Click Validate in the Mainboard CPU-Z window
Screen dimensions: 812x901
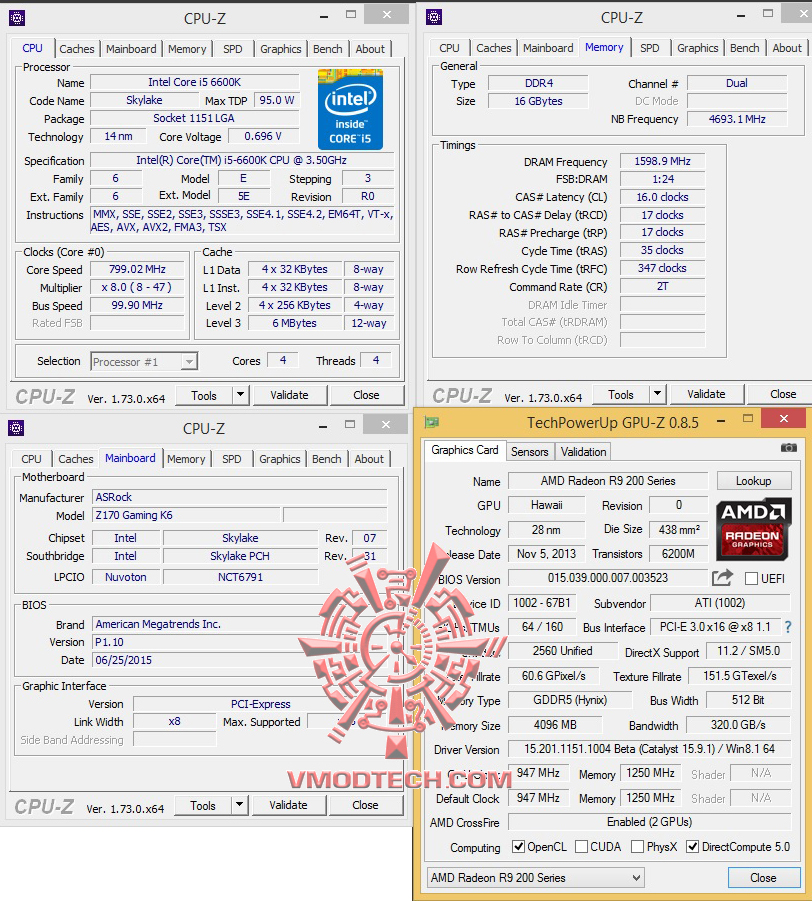tap(288, 805)
